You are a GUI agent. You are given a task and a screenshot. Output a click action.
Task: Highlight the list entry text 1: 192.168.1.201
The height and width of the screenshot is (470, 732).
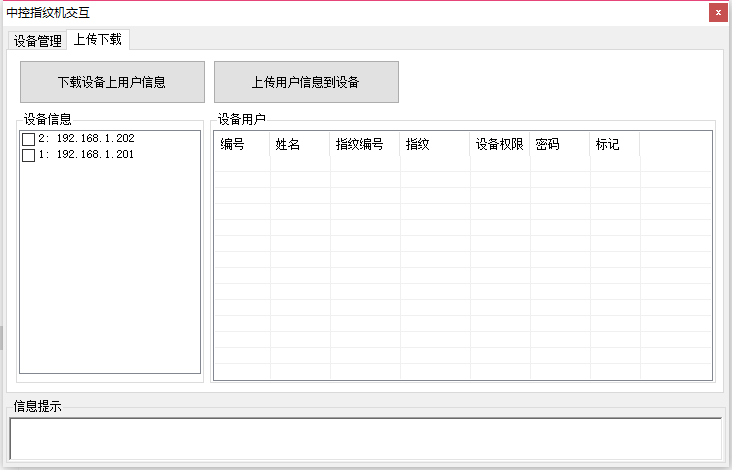click(x=86, y=155)
